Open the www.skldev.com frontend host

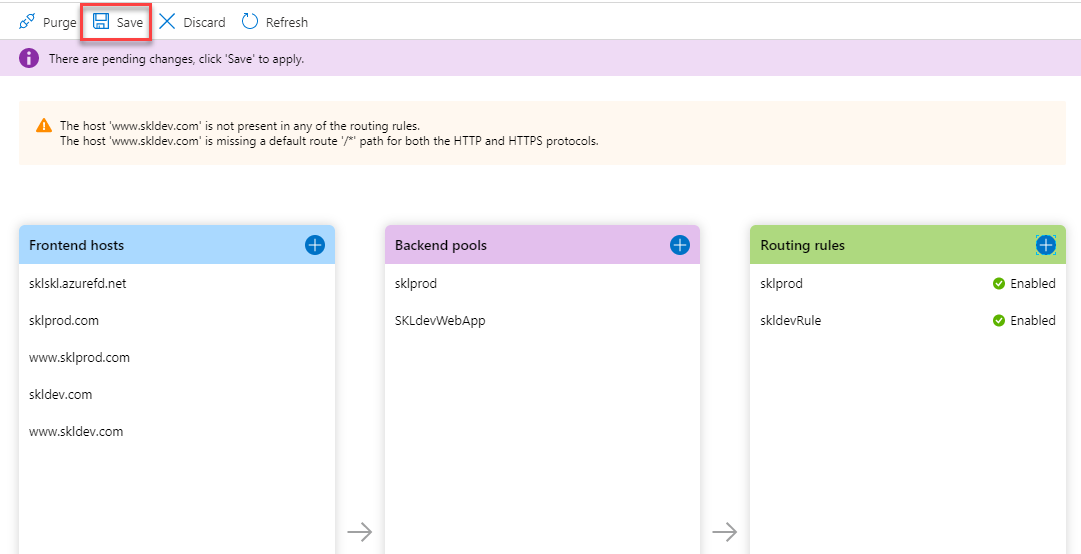(x=76, y=432)
